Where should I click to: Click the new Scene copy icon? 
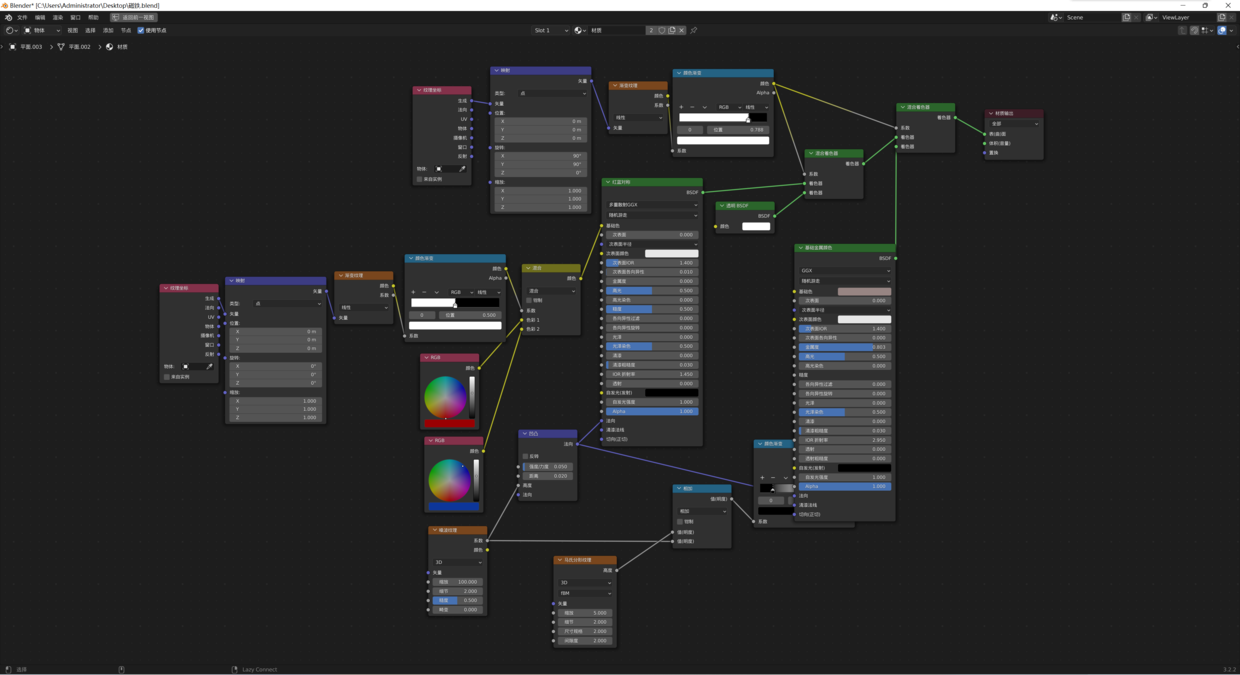[1126, 17]
